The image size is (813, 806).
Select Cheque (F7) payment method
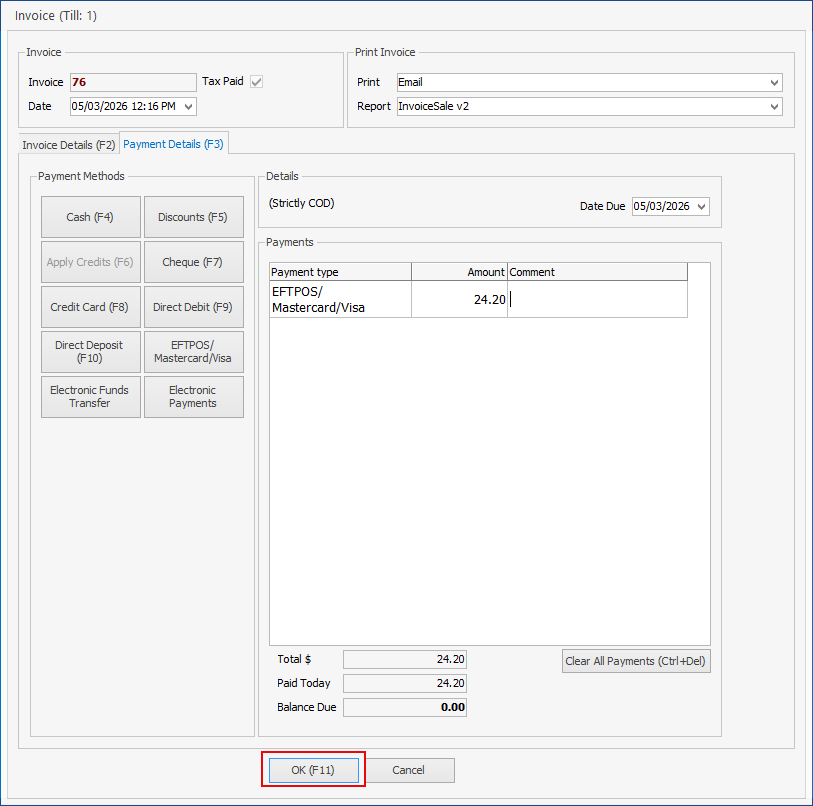pos(193,262)
